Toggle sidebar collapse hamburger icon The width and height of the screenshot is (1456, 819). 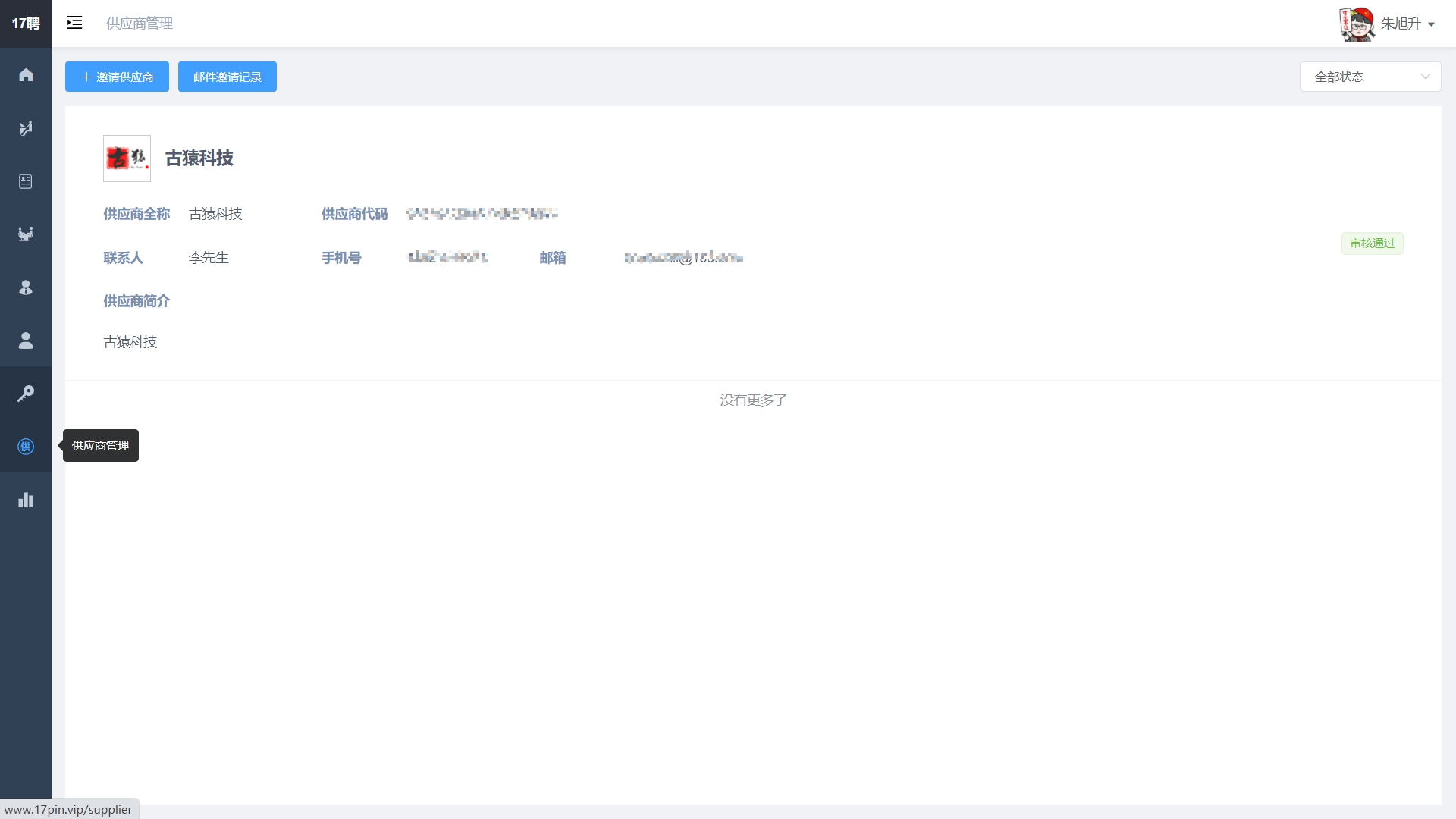[74, 23]
